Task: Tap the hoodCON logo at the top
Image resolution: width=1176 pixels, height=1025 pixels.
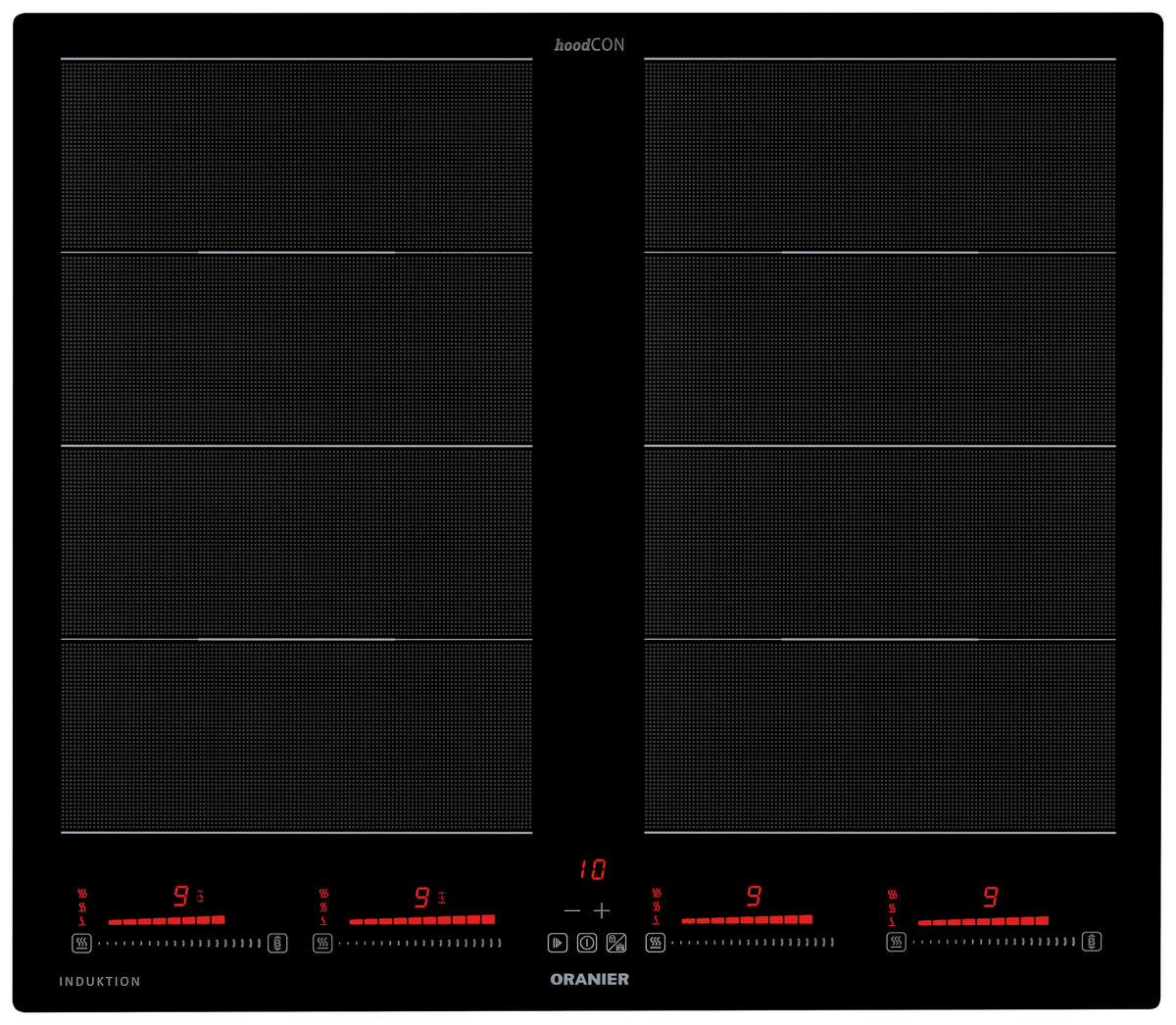Action: pos(589,45)
